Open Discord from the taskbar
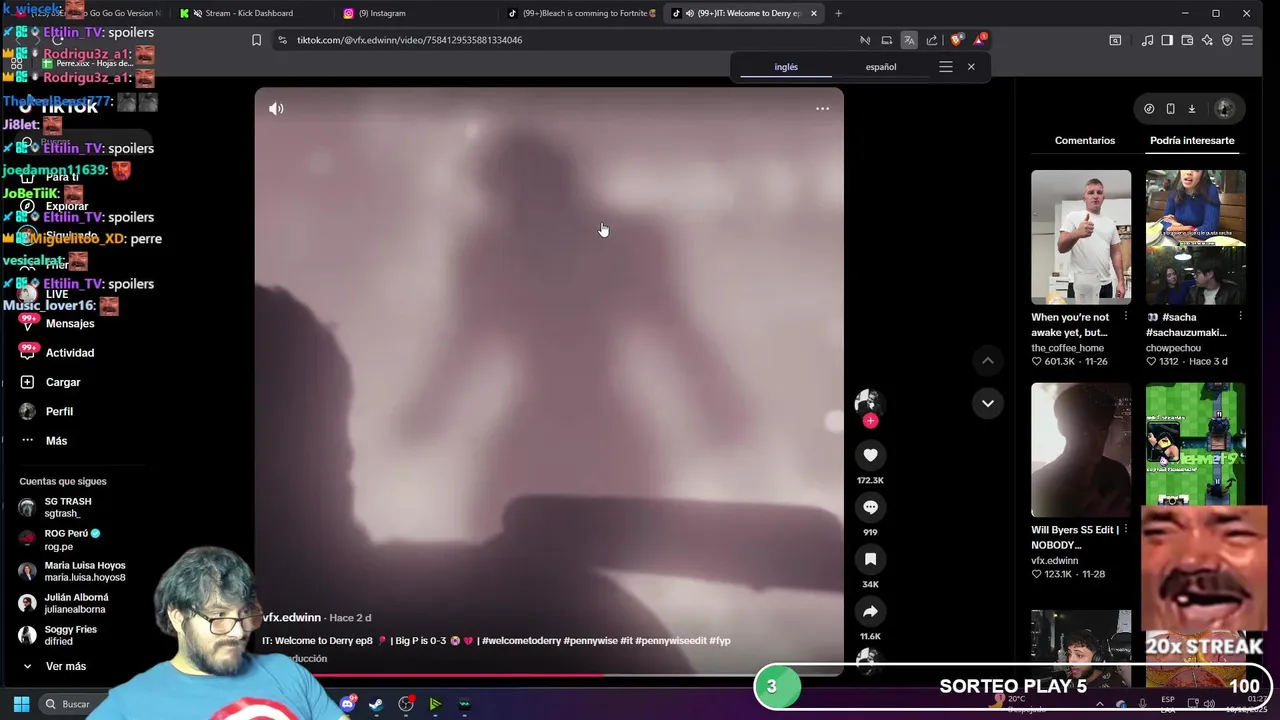Screen dimensions: 1280x720 (x=348, y=704)
